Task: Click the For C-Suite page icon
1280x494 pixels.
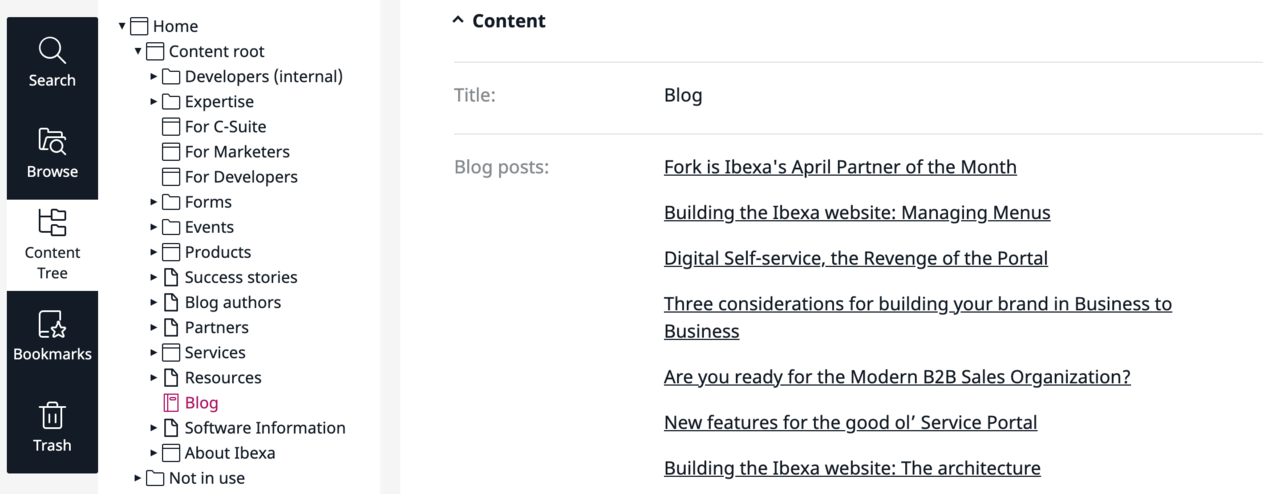Action: [170, 127]
